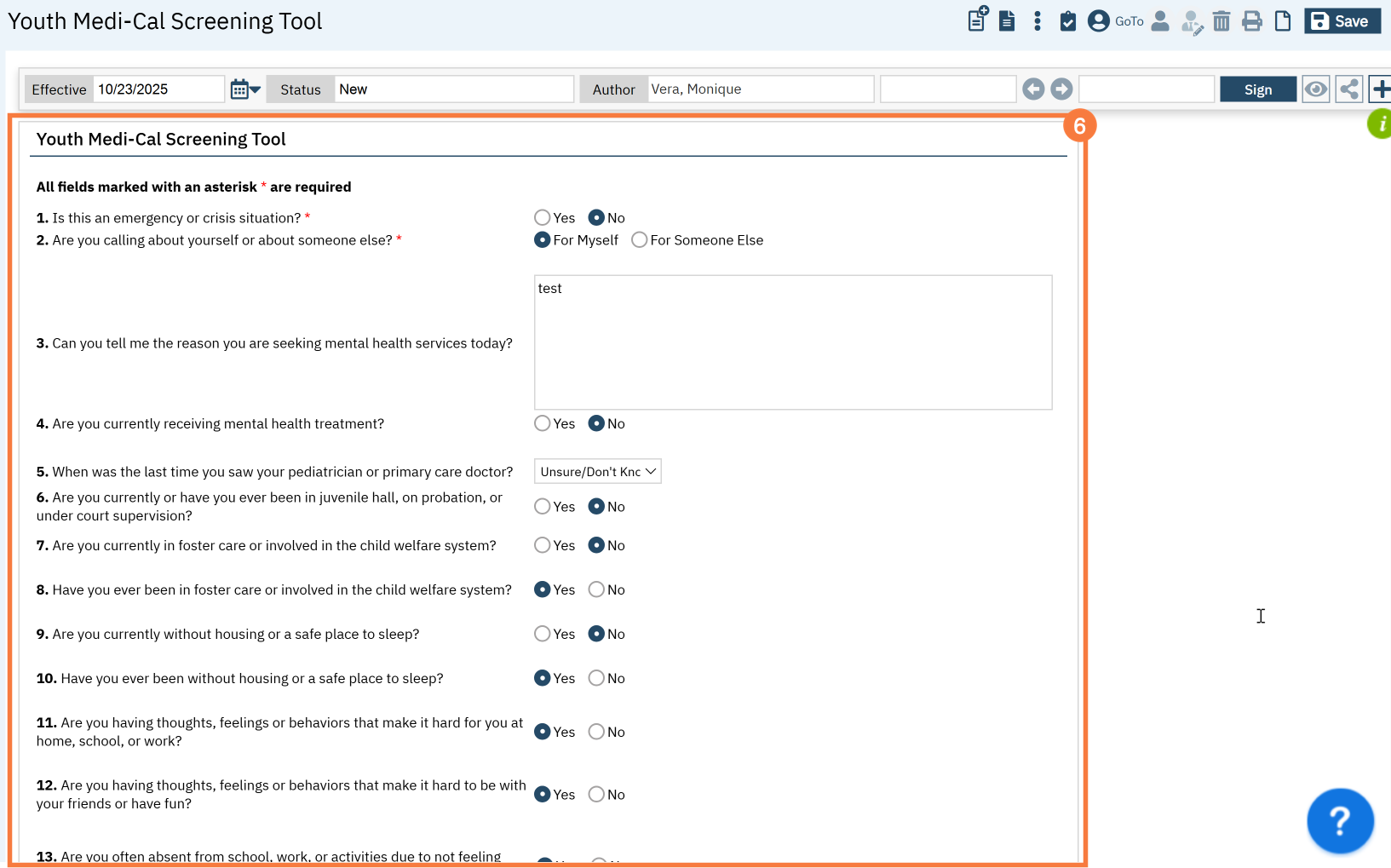This screenshot has width=1391, height=868.
Task: Select For Someone Else radio option
Action: pyautogui.click(x=640, y=240)
